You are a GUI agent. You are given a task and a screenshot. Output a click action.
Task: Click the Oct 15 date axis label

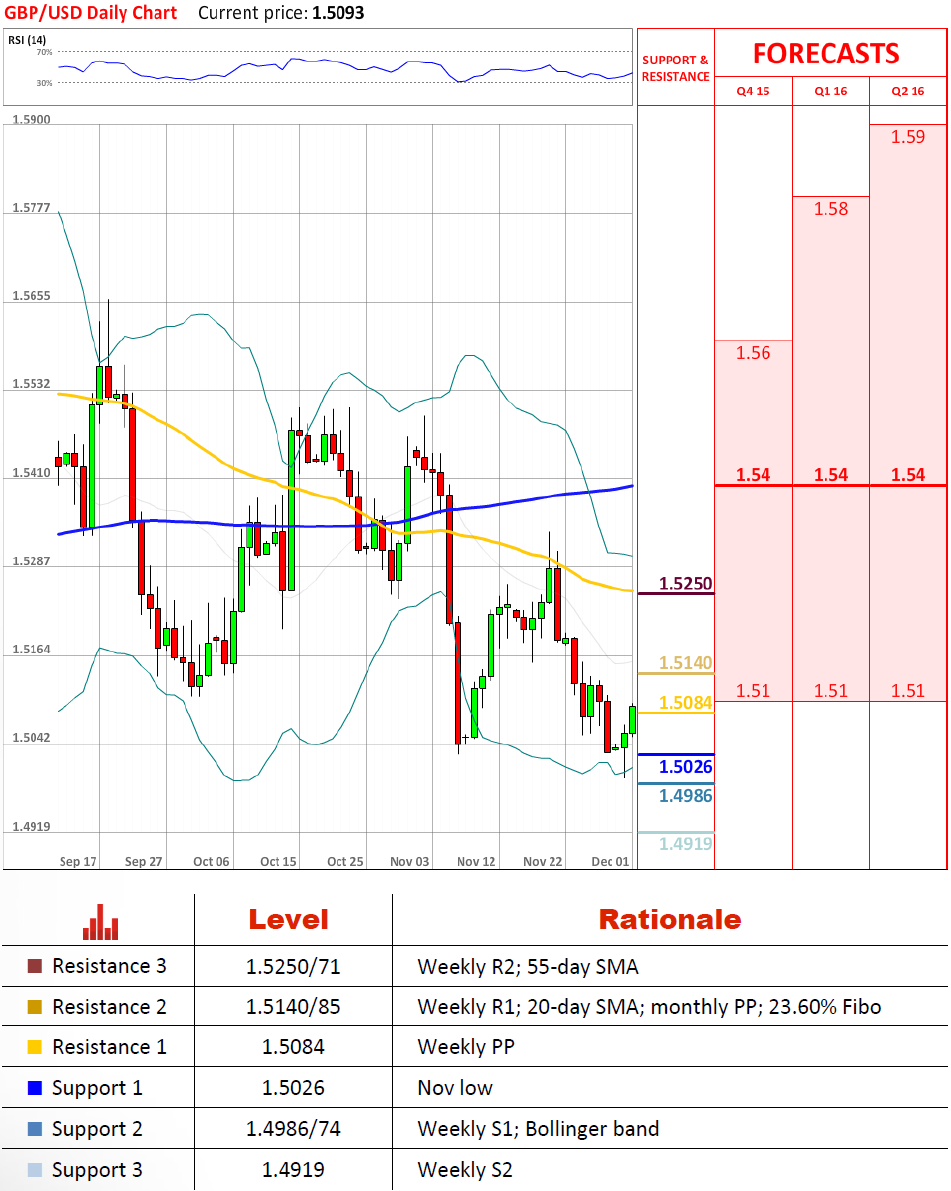[x=278, y=861]
